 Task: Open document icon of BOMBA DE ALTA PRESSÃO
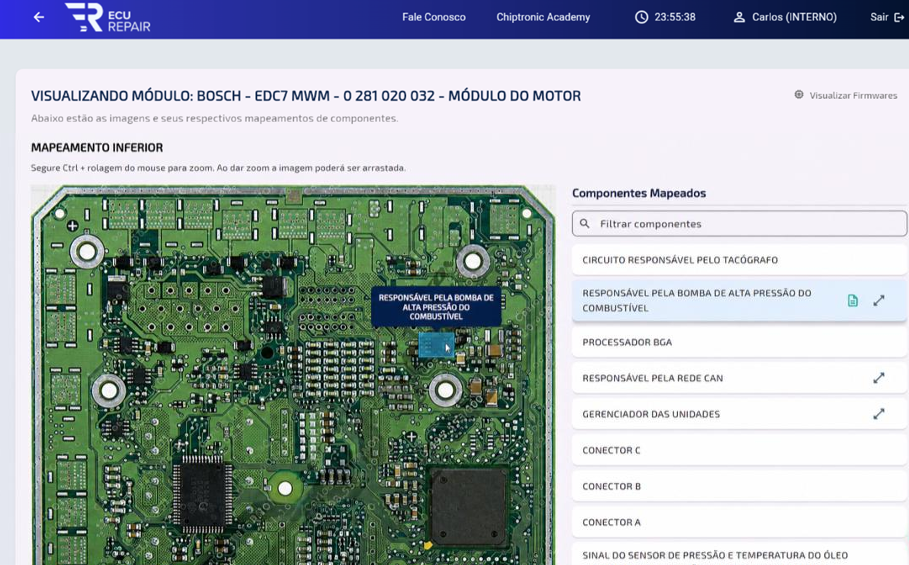tap(852, 301)
